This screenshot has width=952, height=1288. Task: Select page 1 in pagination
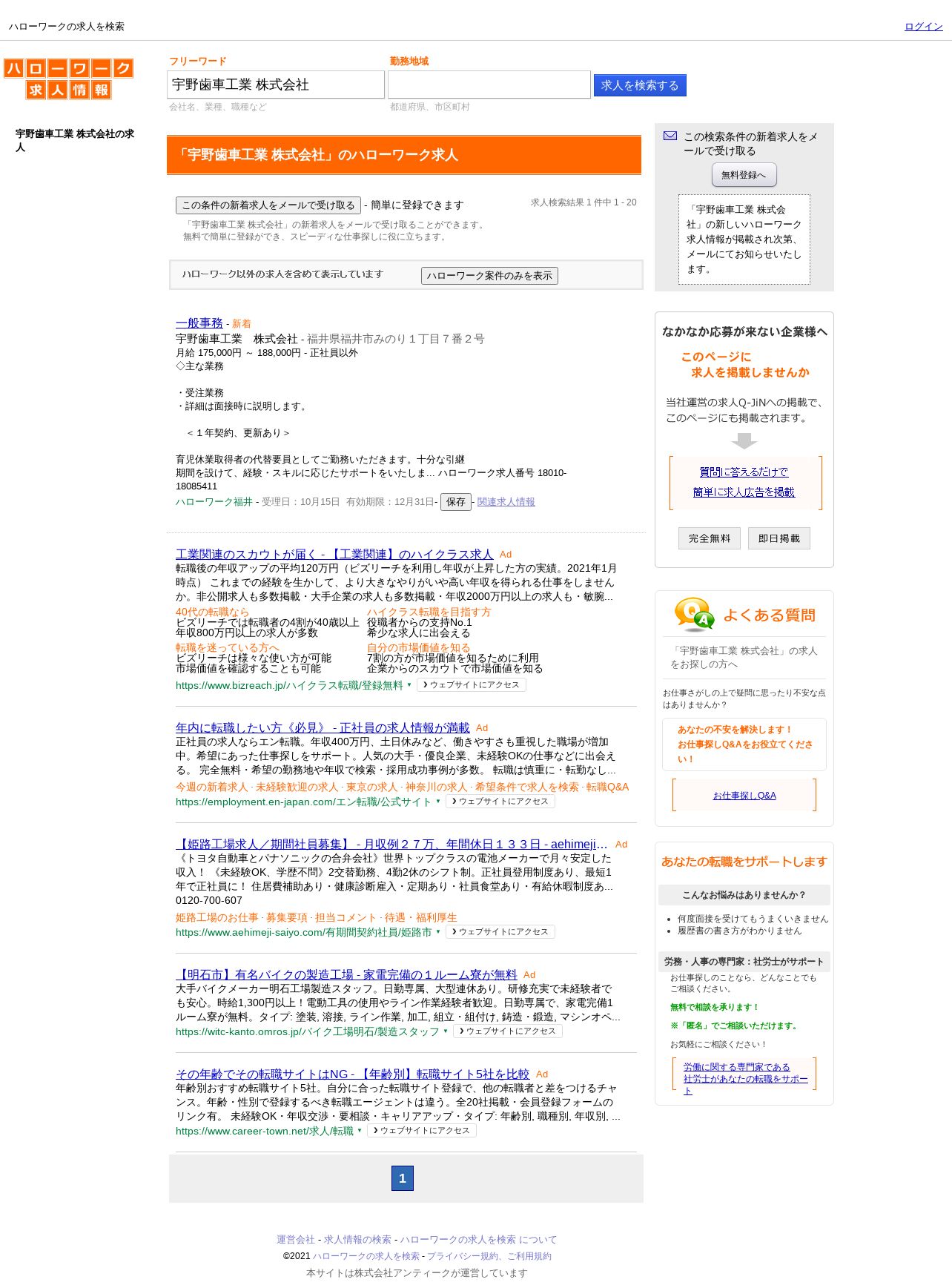pyautogui.click(x=403, y=1178)
